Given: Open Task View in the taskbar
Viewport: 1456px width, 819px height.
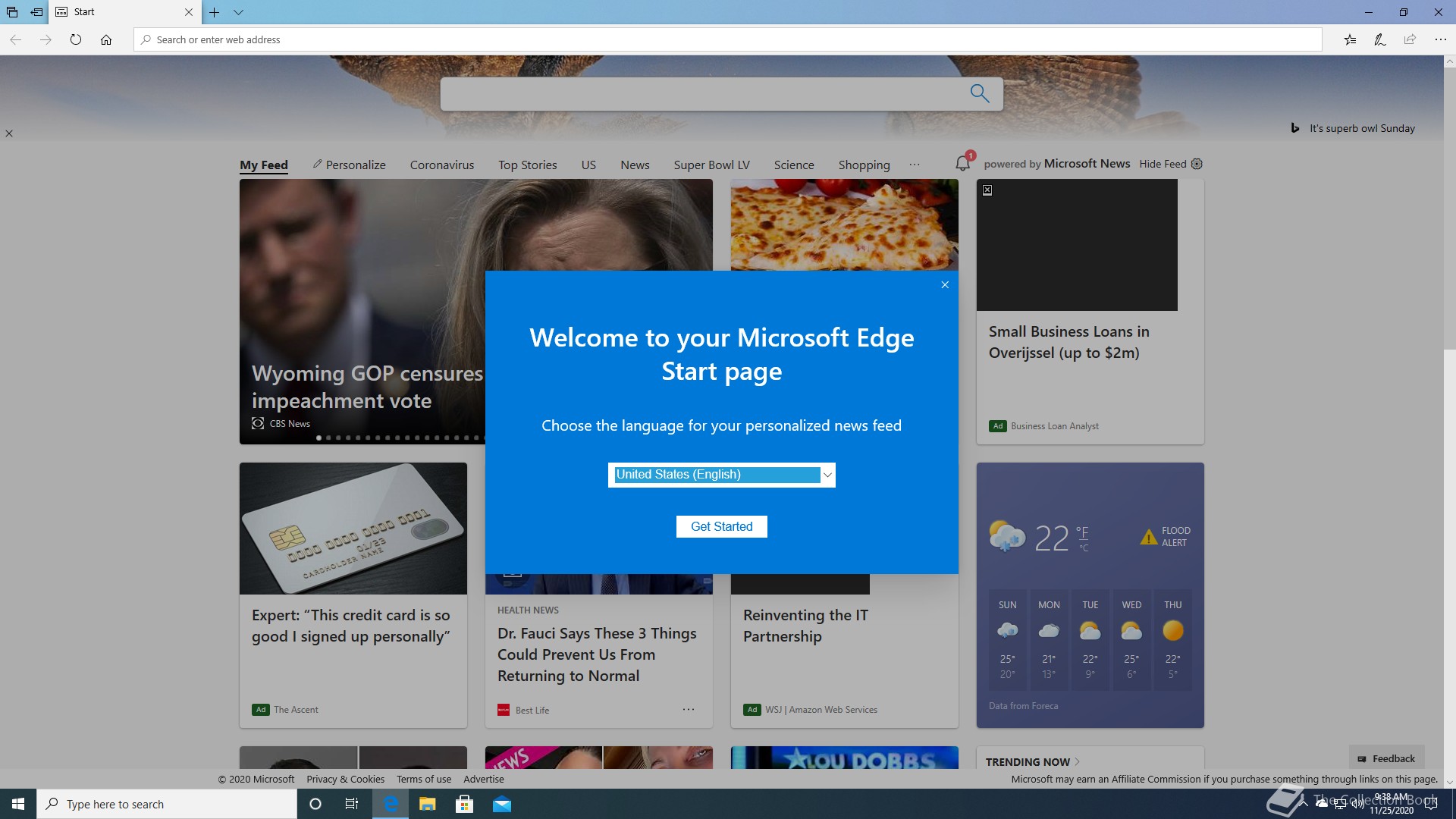Looking at the screenshot, I should click(352, 804).
